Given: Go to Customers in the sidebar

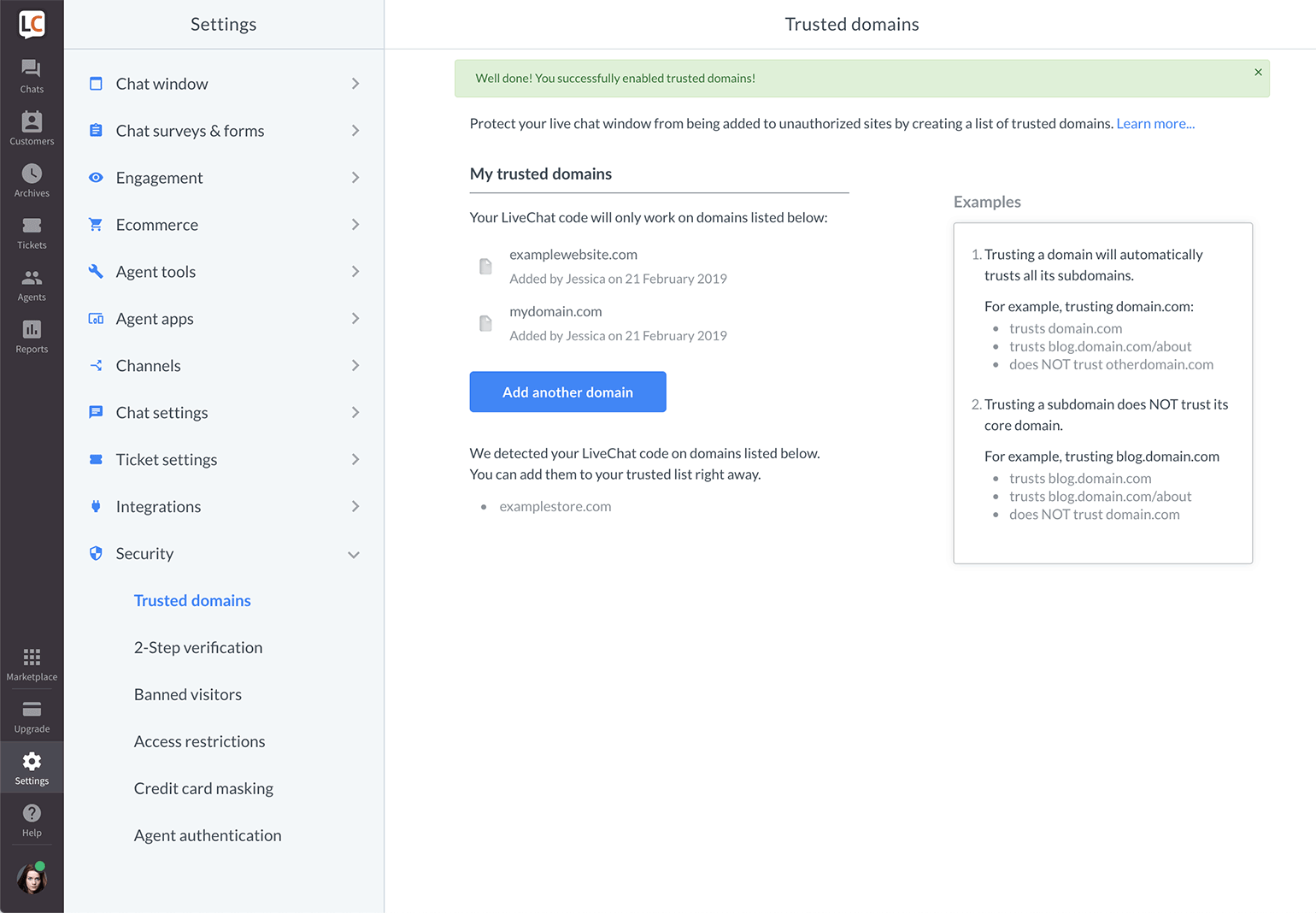Looking at the screenshot, I should [x=32, y=128].
